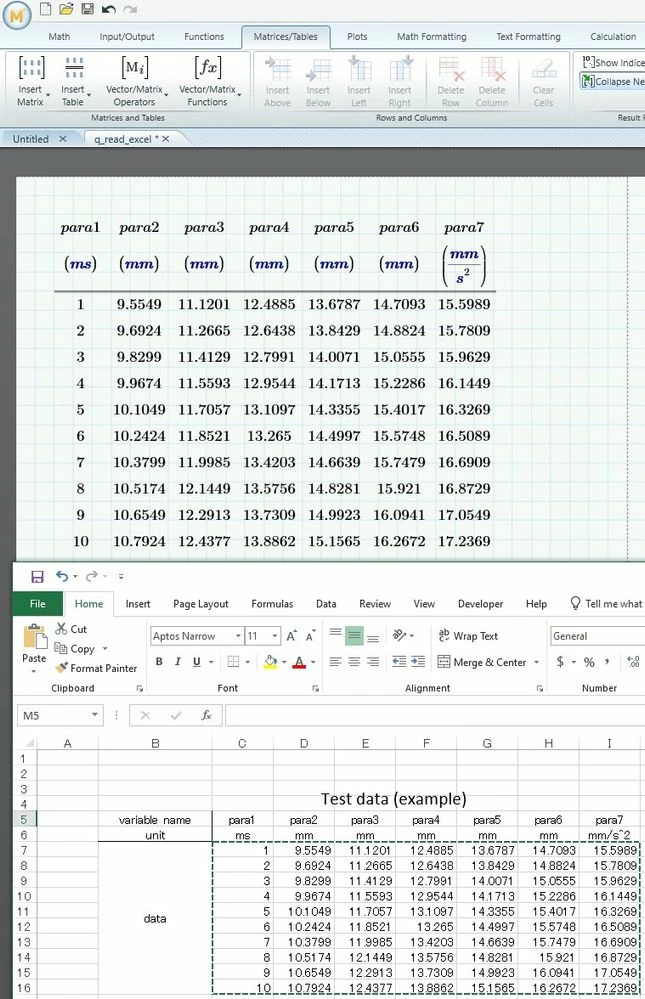Screen dimensions: 645x999
Task: Click the Insert Above row icon
Action: [x=277, y=69]
